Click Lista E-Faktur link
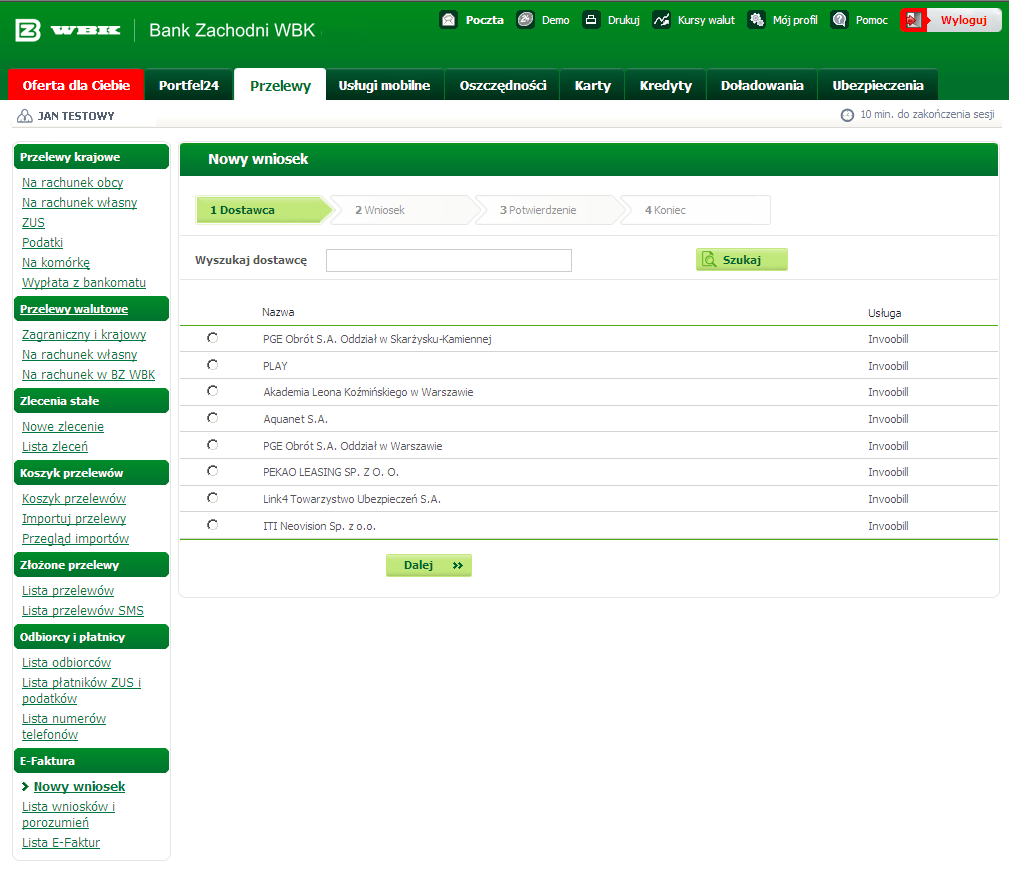This screenshot has height=893, width=1009. coord(61,843)
